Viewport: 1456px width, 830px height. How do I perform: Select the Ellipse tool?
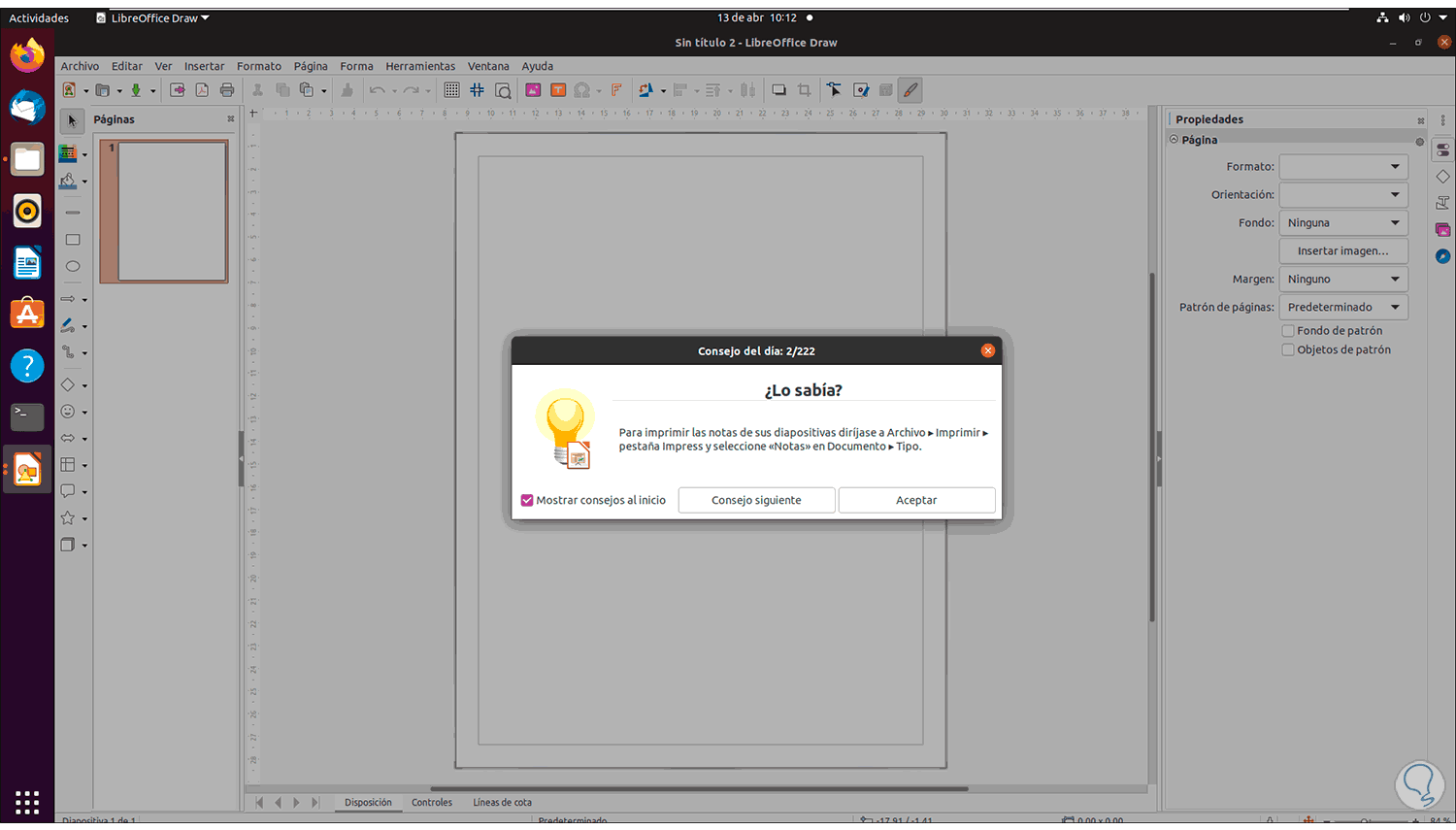tap(72, 266)
